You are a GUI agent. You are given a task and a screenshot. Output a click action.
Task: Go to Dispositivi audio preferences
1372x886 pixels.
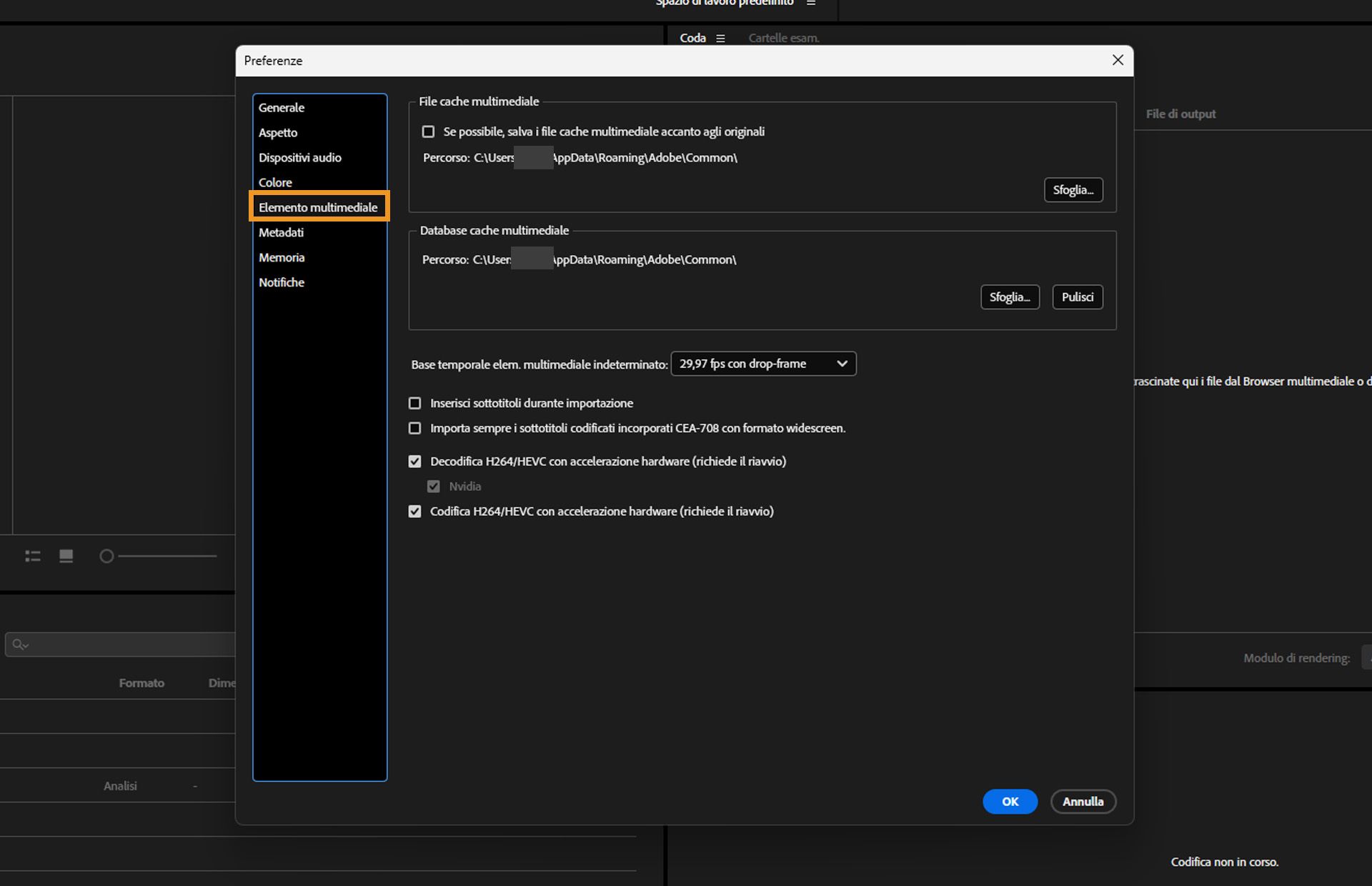[299, 158]
